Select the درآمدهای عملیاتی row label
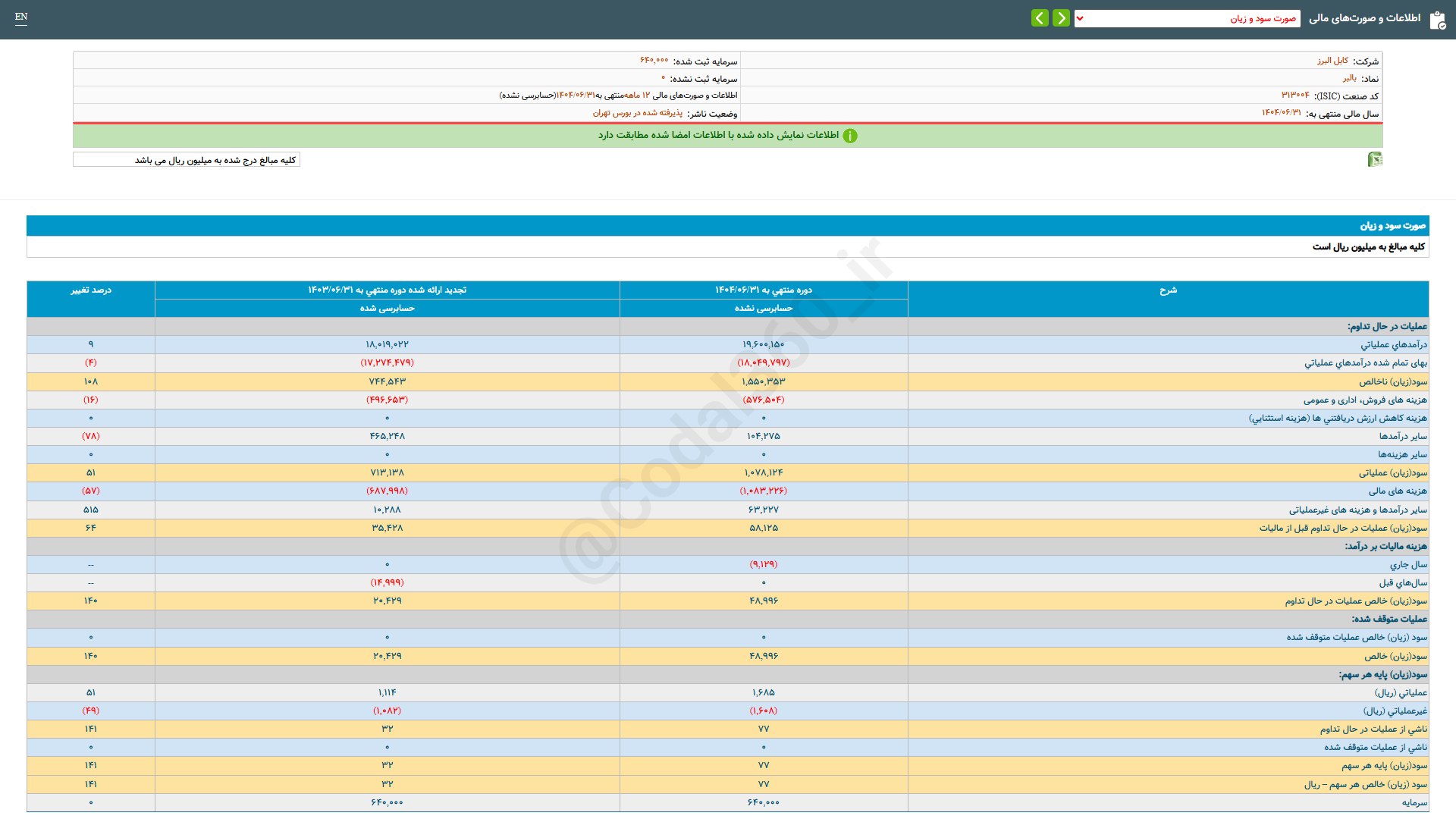Screen dimensions: 1456x819 1393,345
